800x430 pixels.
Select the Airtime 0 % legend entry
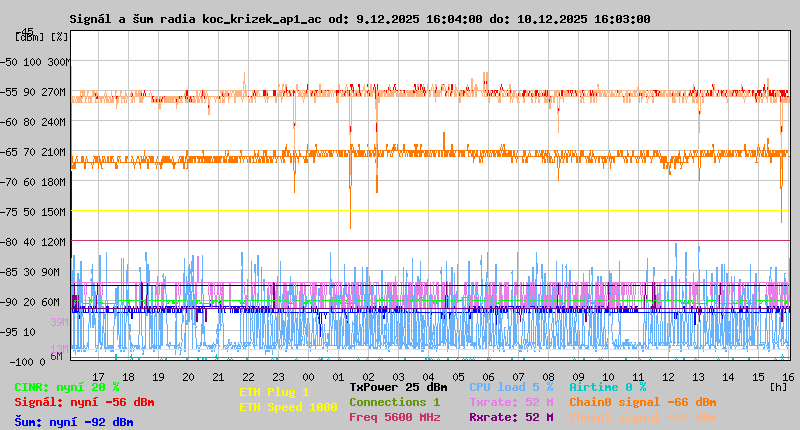[608, 387]
